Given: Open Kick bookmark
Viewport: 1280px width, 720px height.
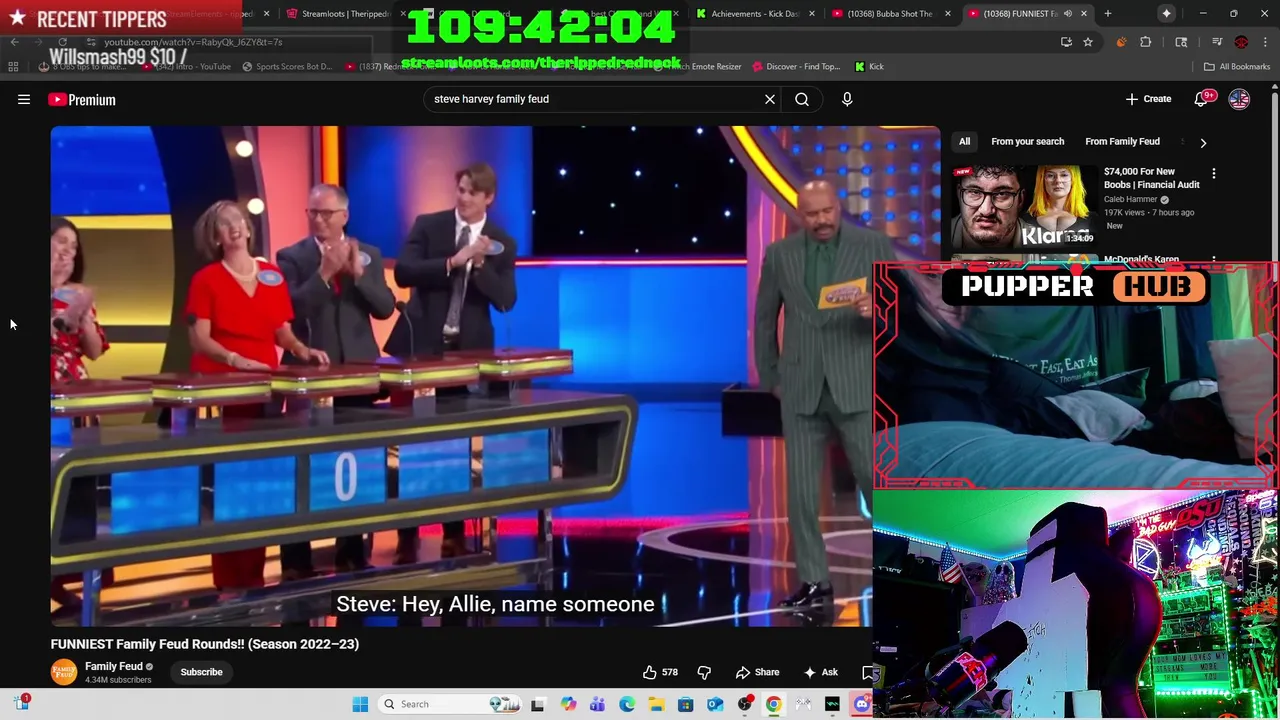Looking at the screenshot, I should [869, 67].
